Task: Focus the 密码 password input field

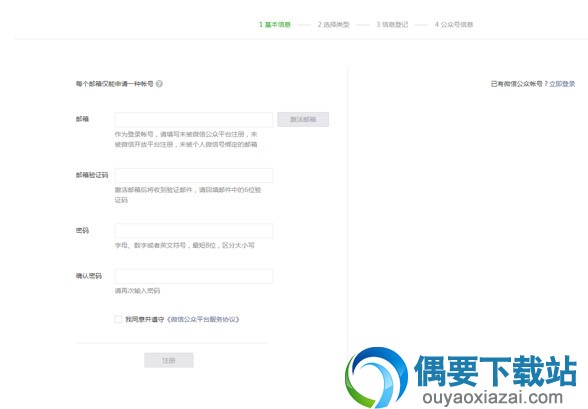Action: coord(194,231)
